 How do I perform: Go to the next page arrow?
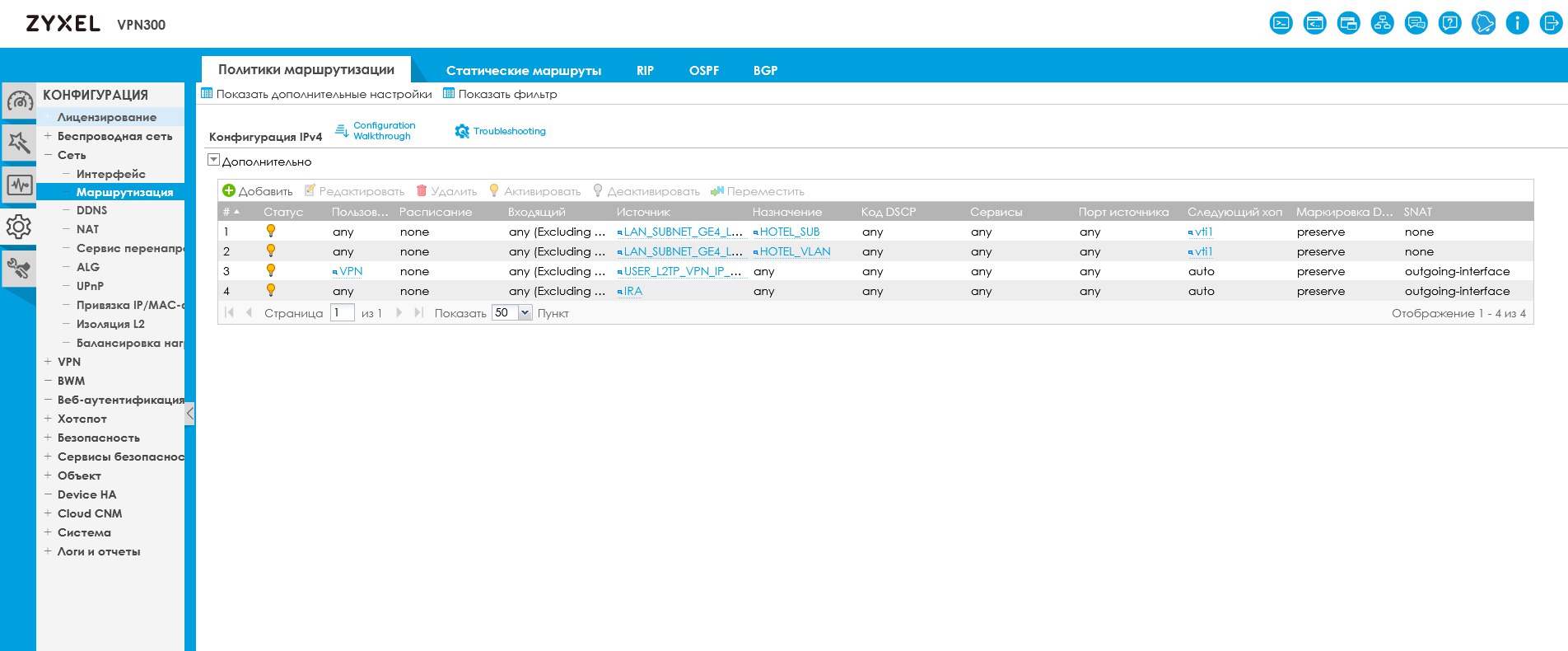click(x=399, y=313)
